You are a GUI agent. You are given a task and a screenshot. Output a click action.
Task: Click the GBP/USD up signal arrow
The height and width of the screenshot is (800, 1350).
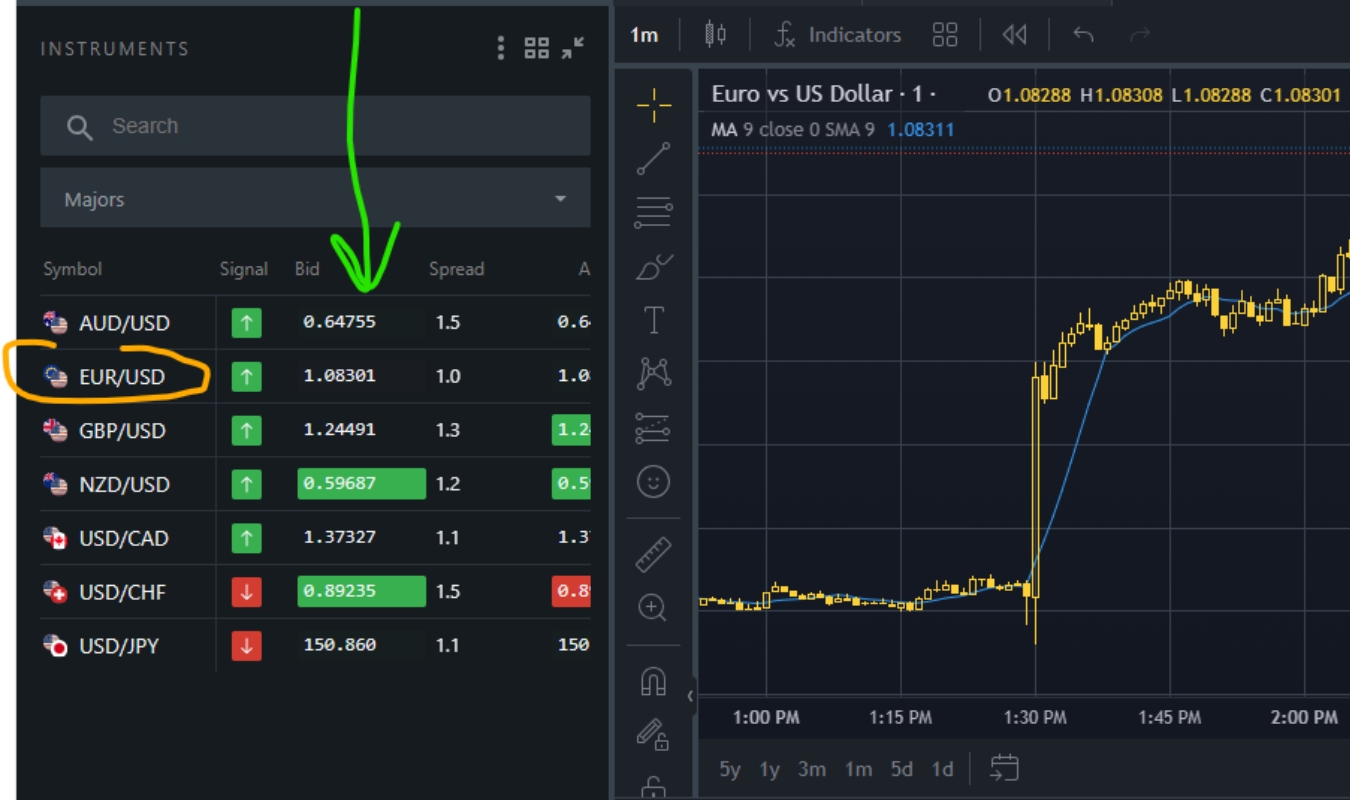pos(246,431)
